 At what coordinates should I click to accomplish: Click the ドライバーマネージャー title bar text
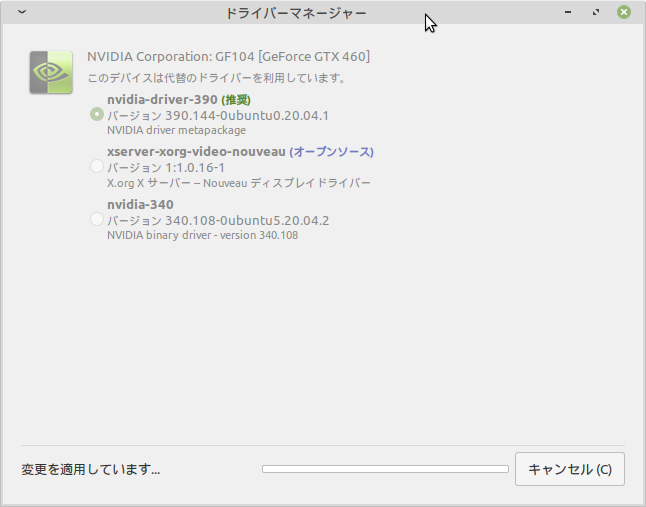coord(296,13)
